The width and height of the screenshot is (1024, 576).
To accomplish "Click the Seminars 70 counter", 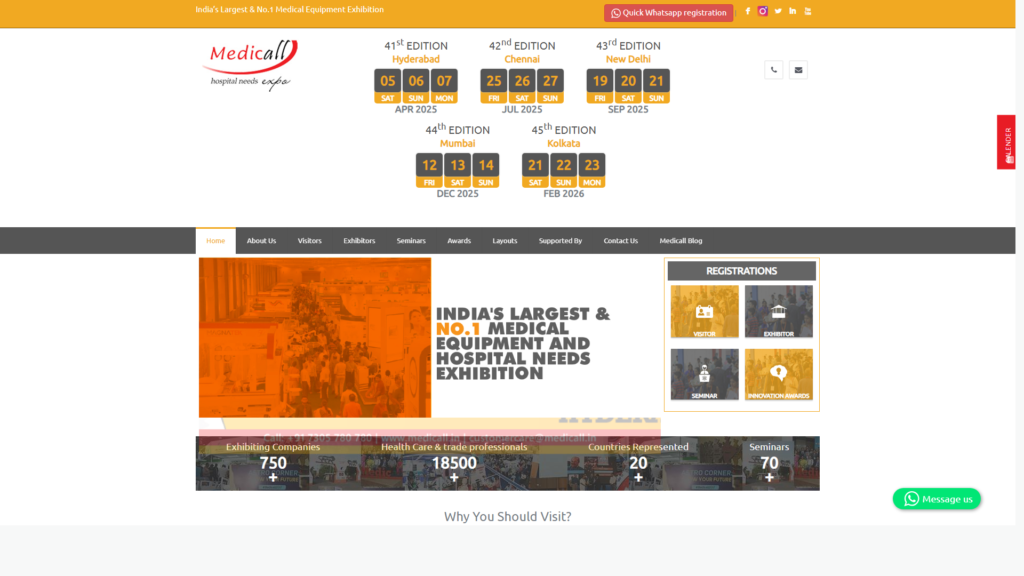I will pos(769,463).
